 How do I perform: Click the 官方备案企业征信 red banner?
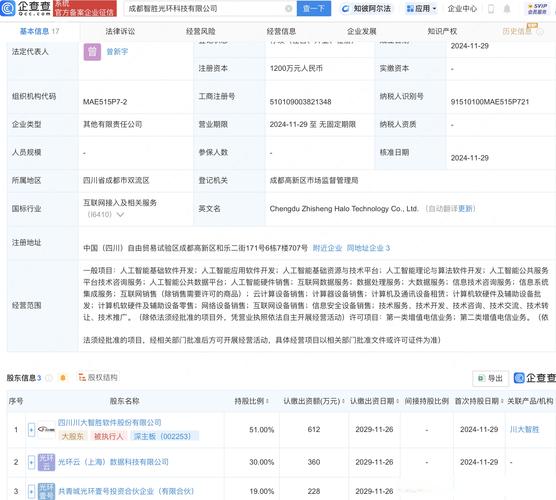coord(85,8)
